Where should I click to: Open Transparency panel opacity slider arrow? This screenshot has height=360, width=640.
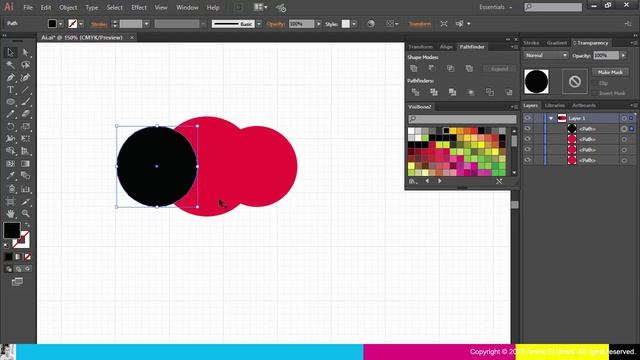[623, 55]
